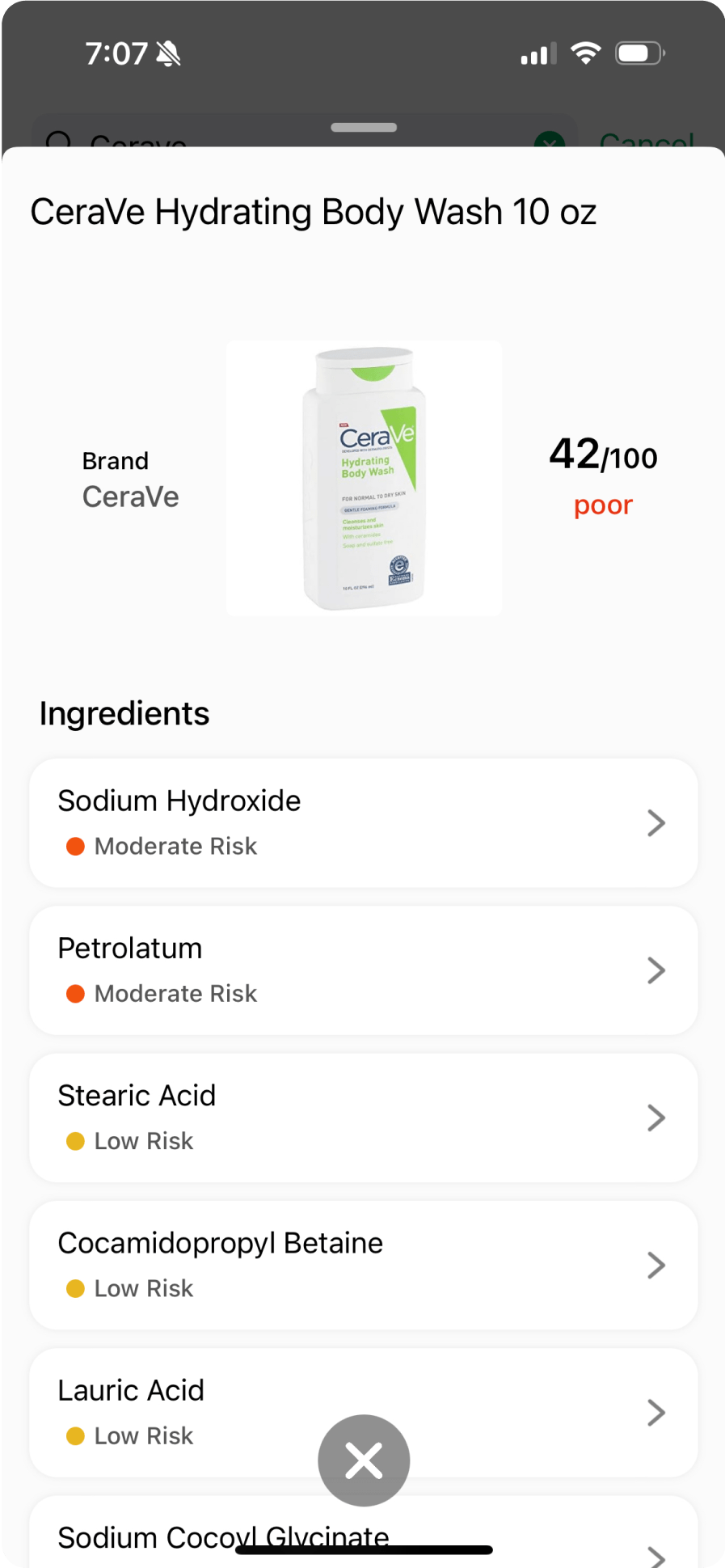725x1568 pixels.
Task: Open Petrolatum details via its chevron
Action: tap(656, 970)
